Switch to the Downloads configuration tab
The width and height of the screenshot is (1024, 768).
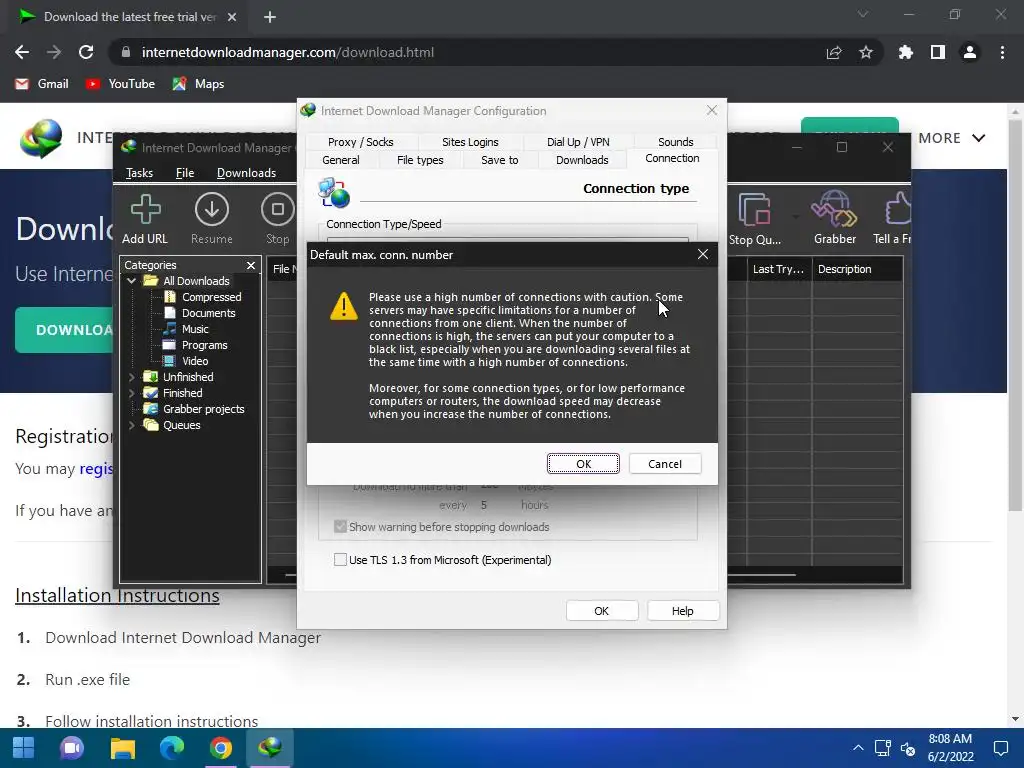coord(582,160)
